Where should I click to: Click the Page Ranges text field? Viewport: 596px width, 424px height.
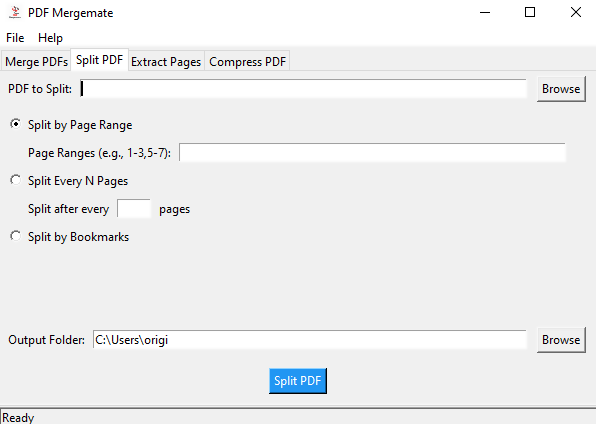372,152
